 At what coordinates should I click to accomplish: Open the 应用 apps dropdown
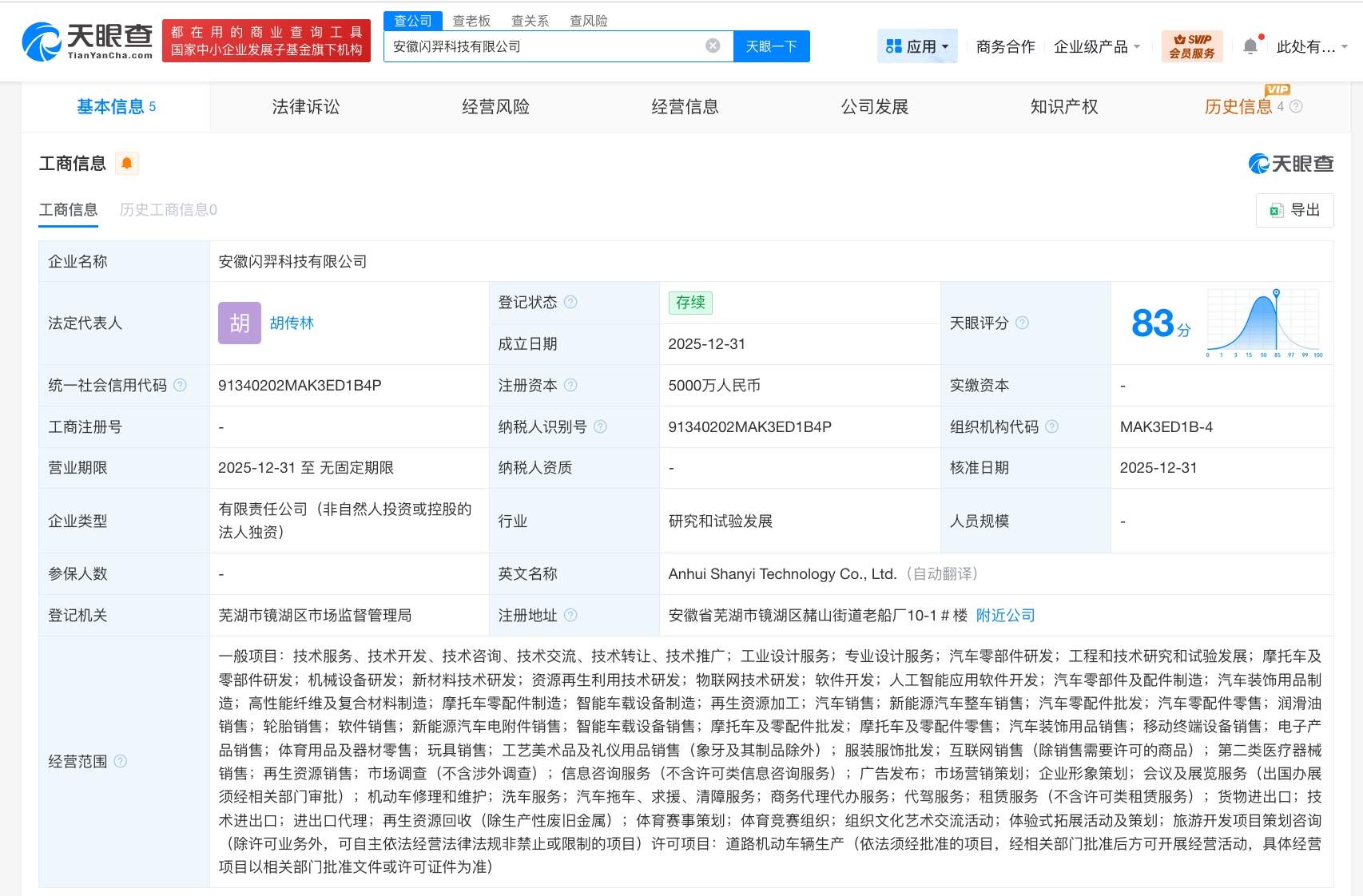(x=917, y=46)
